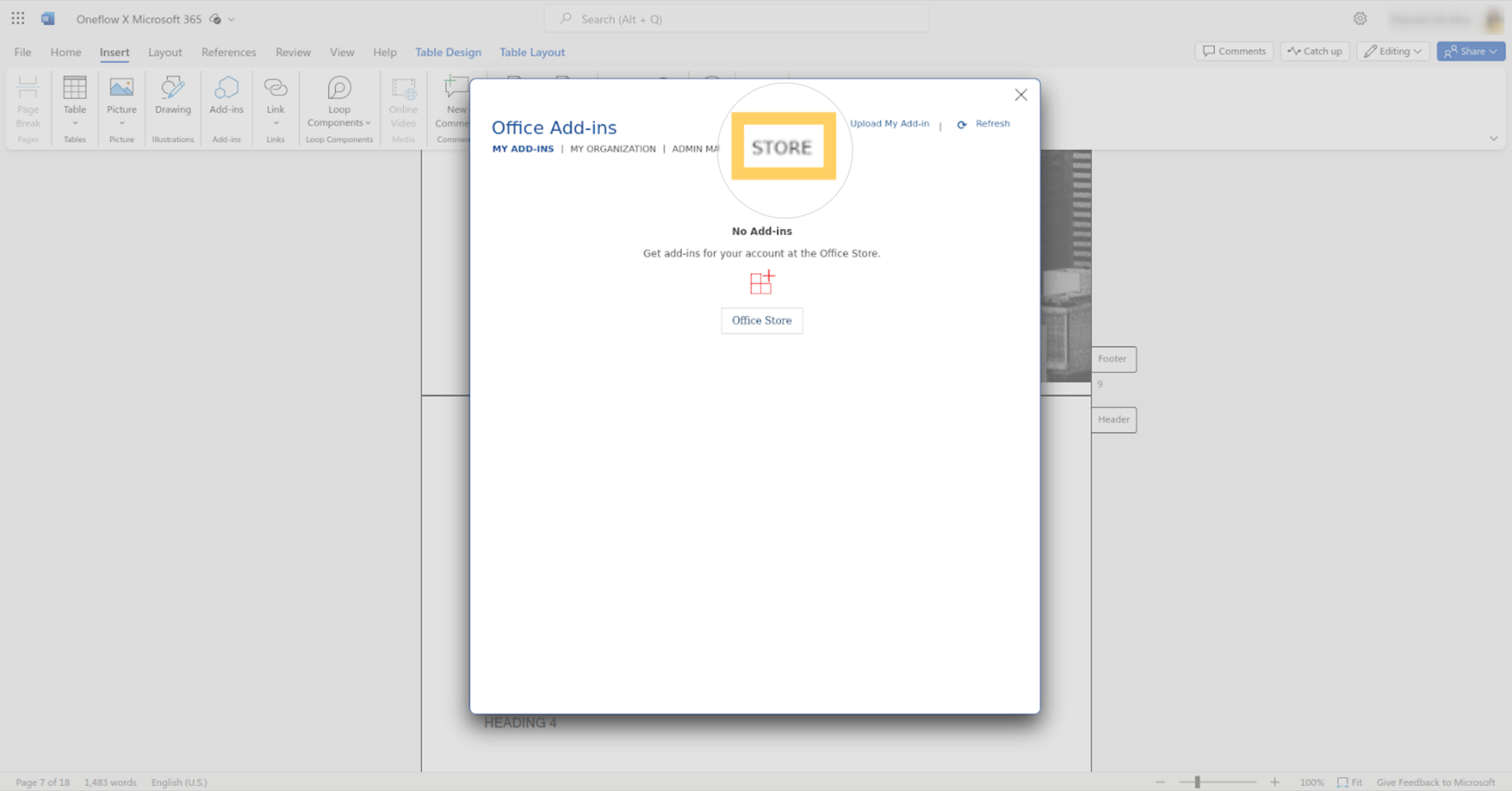1512x791 pixels.
Task: Open Loop Components
Action: pos(338,101)
